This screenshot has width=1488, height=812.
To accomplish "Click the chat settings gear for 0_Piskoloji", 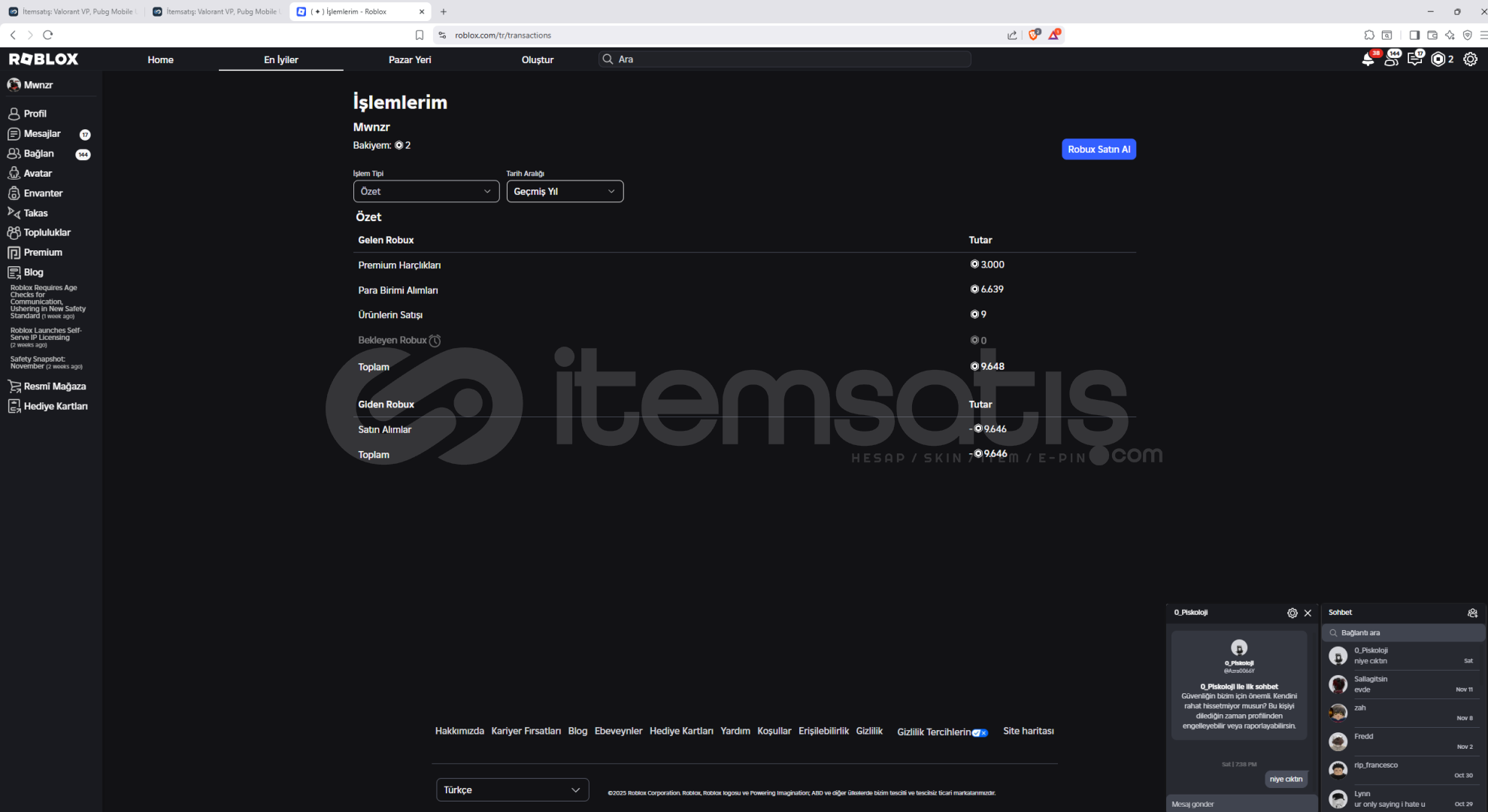I will point(1292,613).
